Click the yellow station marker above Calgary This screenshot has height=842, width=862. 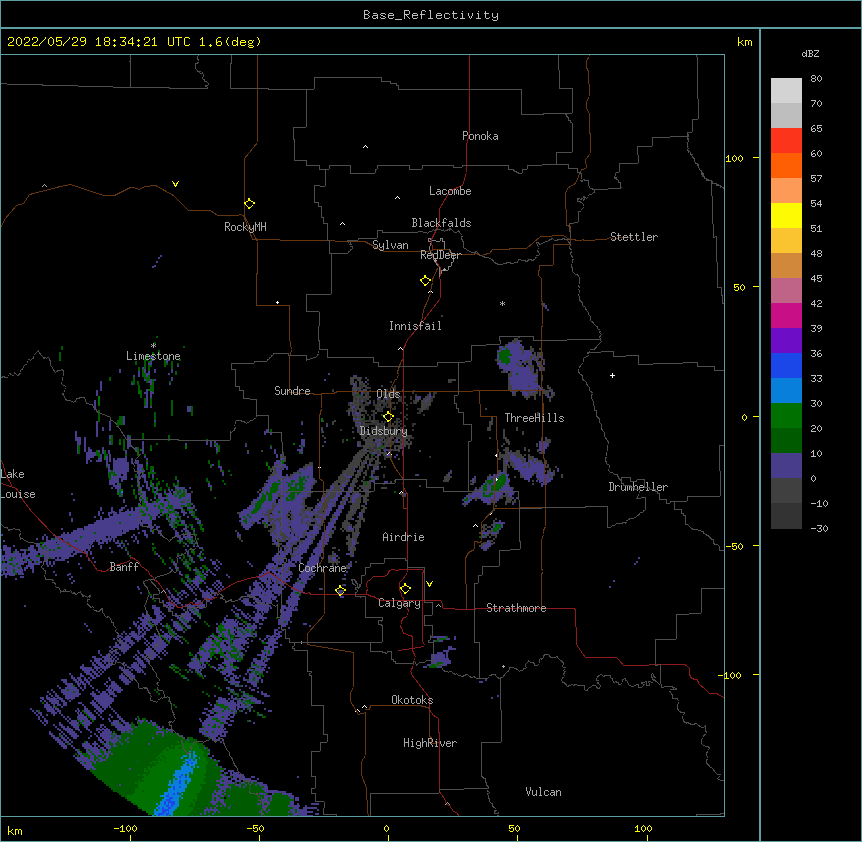click(405, 589)
